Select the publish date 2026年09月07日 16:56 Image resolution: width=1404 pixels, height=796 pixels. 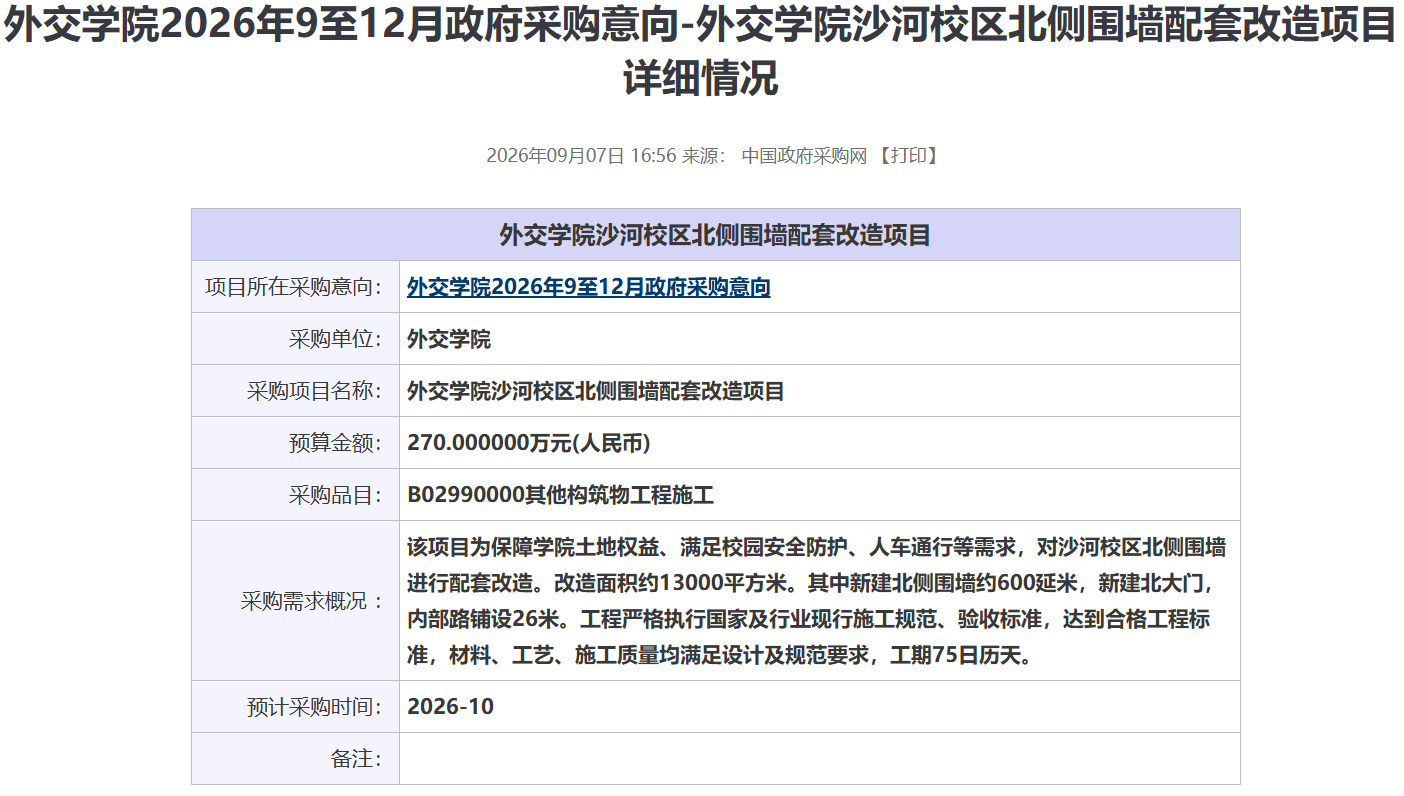582,156
